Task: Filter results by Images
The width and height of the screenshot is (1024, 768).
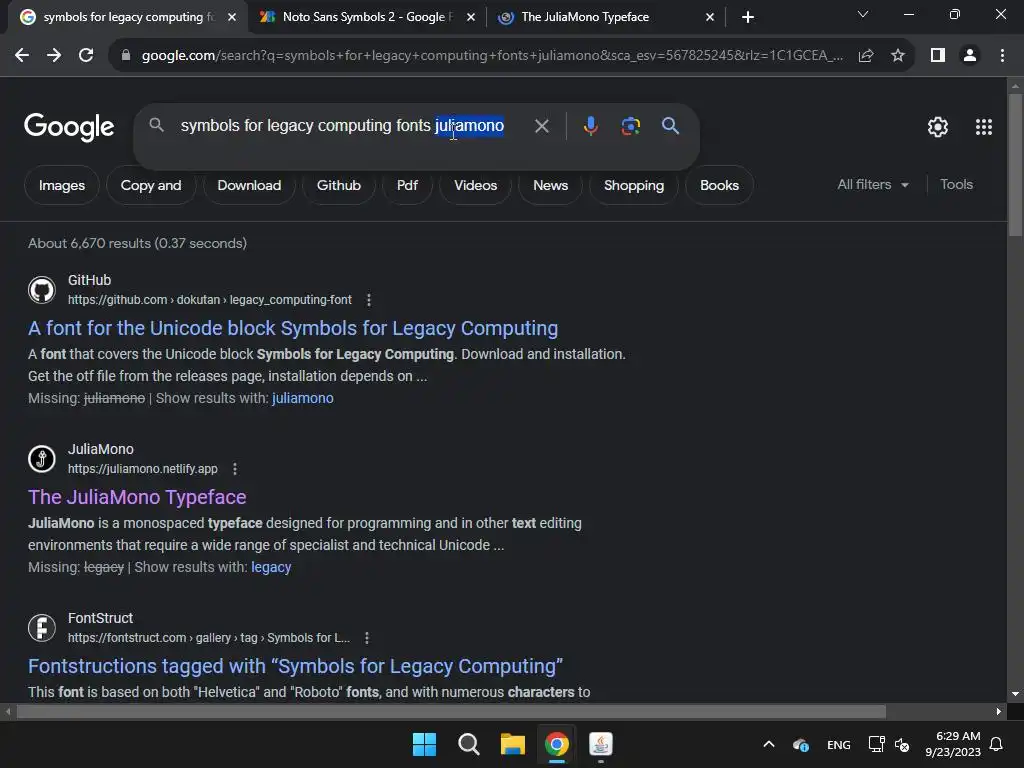Action: pyautogui.click(x=62, y=185)
